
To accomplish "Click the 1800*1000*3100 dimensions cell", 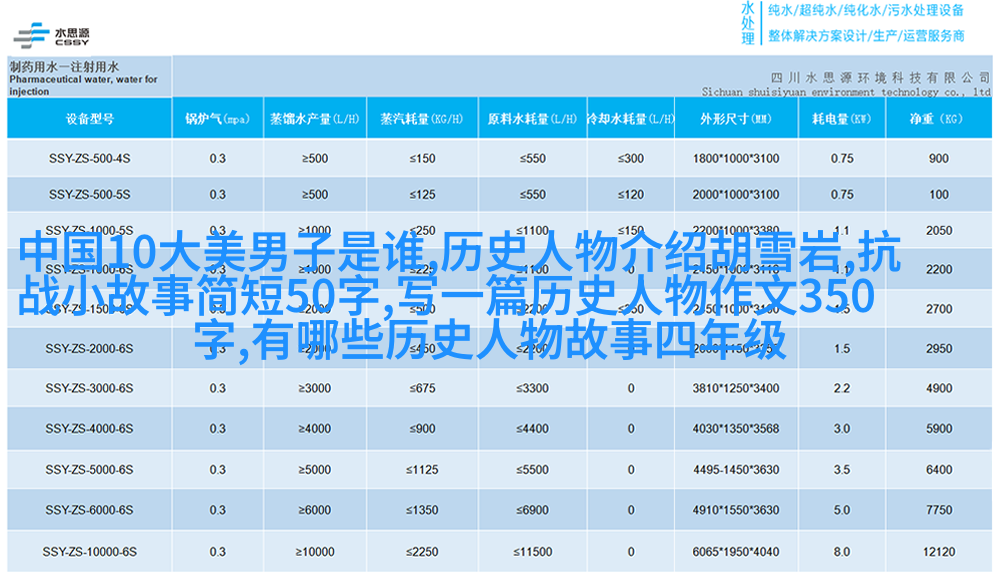I will click(736, 158).
